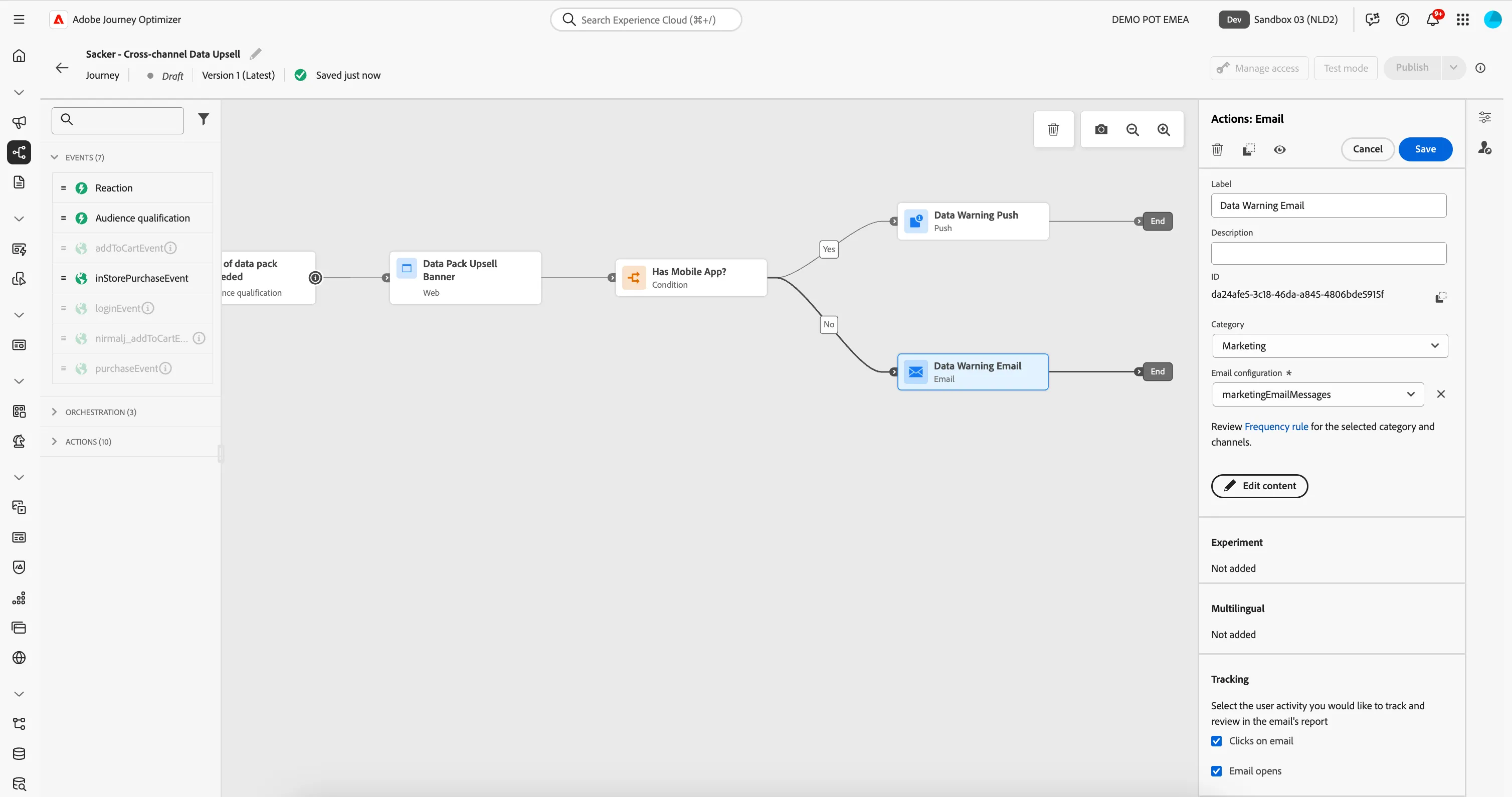The width and height of the screenshot is (1512, 797).
Task: Select the Reaction event
Action: 133,188
